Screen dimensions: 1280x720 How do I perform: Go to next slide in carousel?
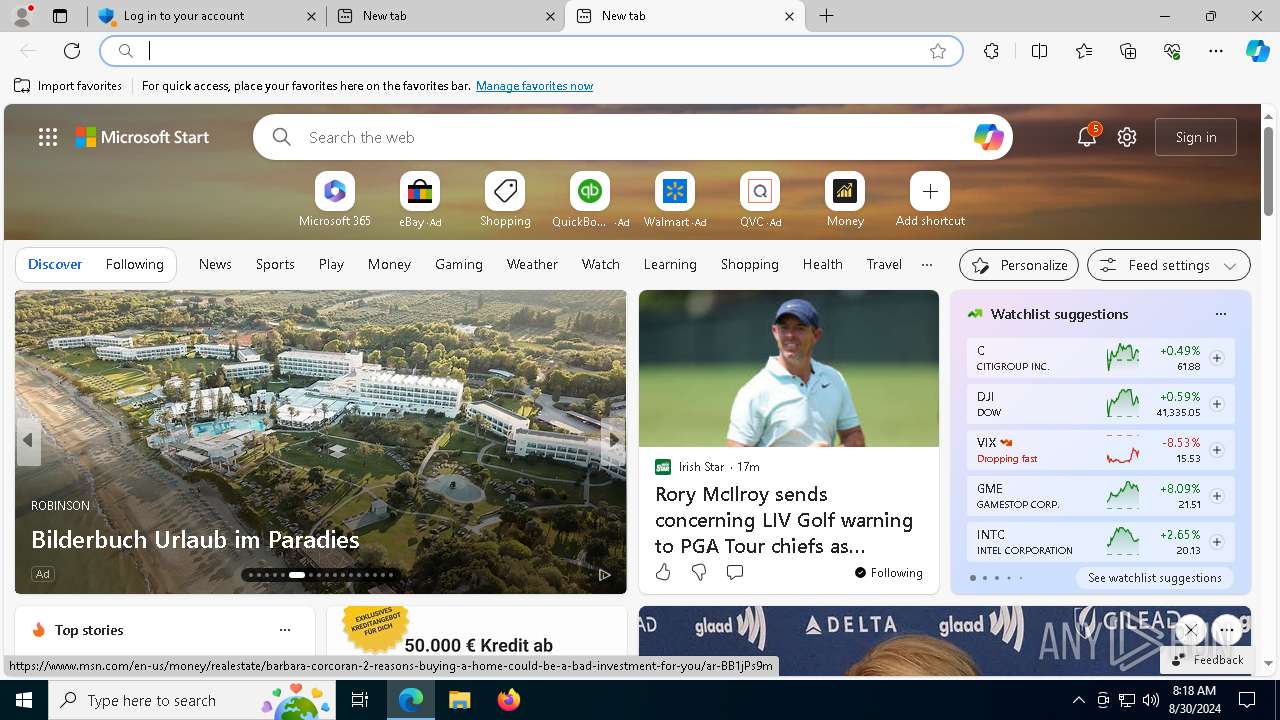tap(613, 440)
